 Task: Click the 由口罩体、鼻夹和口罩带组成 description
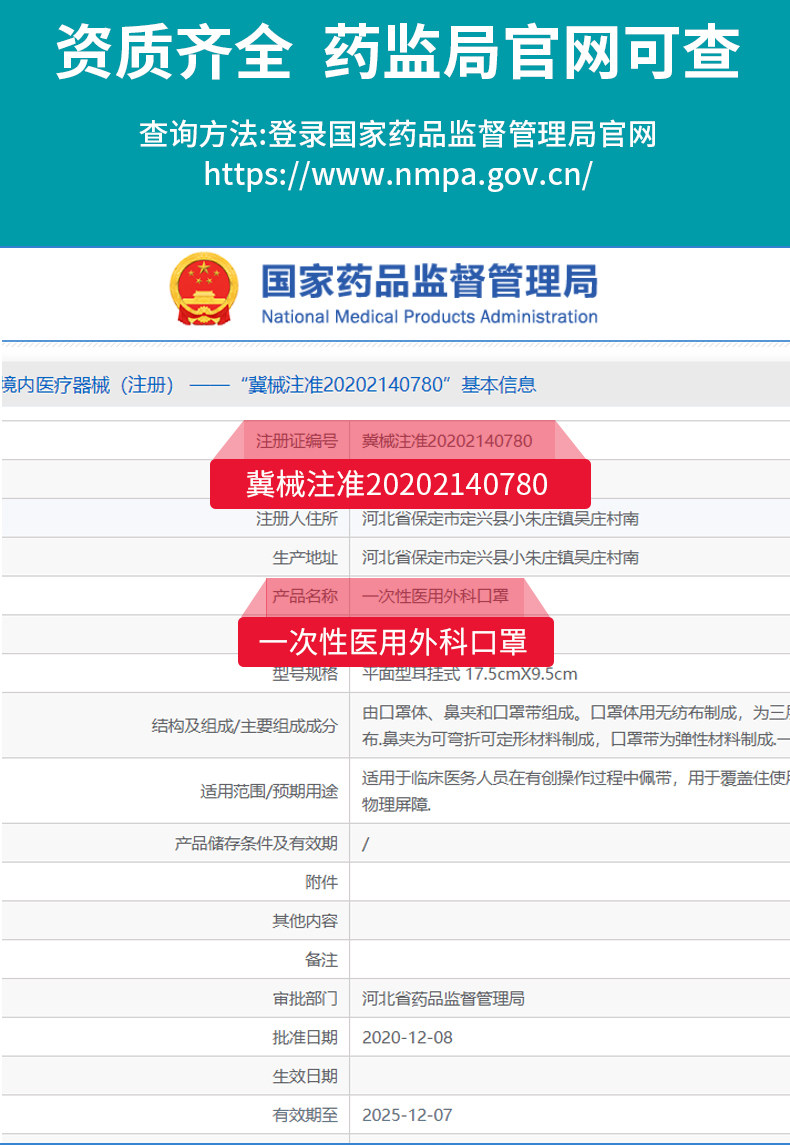coord(575,726)
